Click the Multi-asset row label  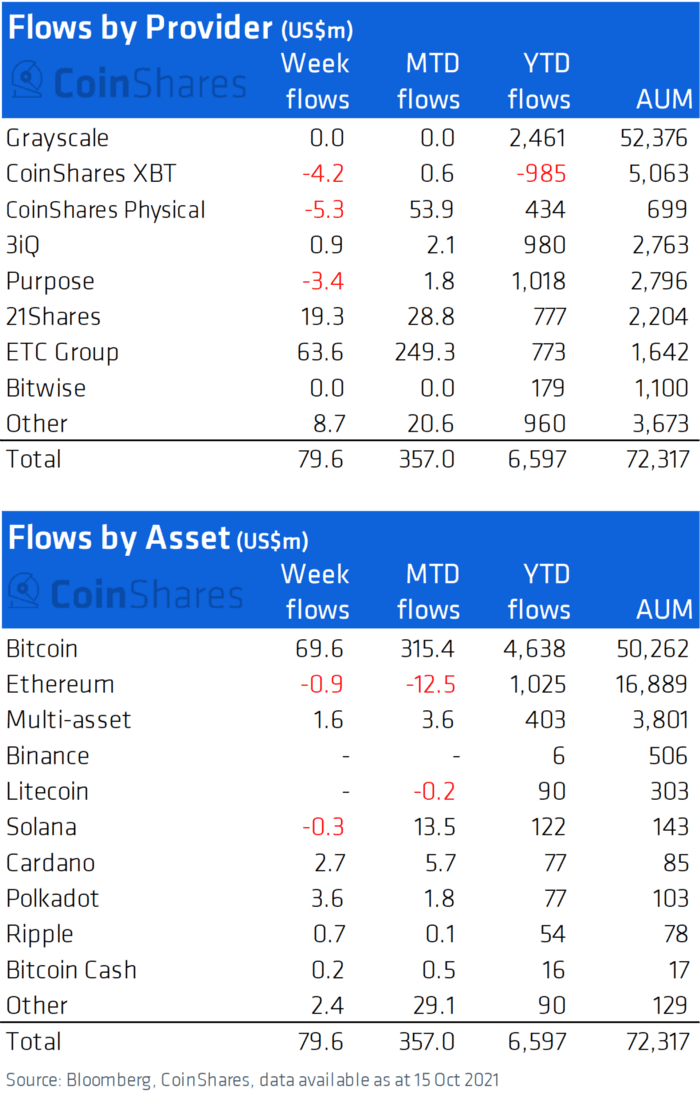pyautogui.click(x=69, y=720)
